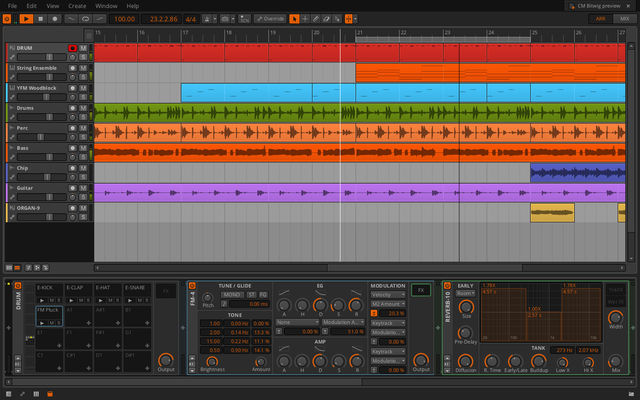Viewport: 640px width, 400px height.
Task: Click the play position display 23.2.2.86
Action: 163,19
